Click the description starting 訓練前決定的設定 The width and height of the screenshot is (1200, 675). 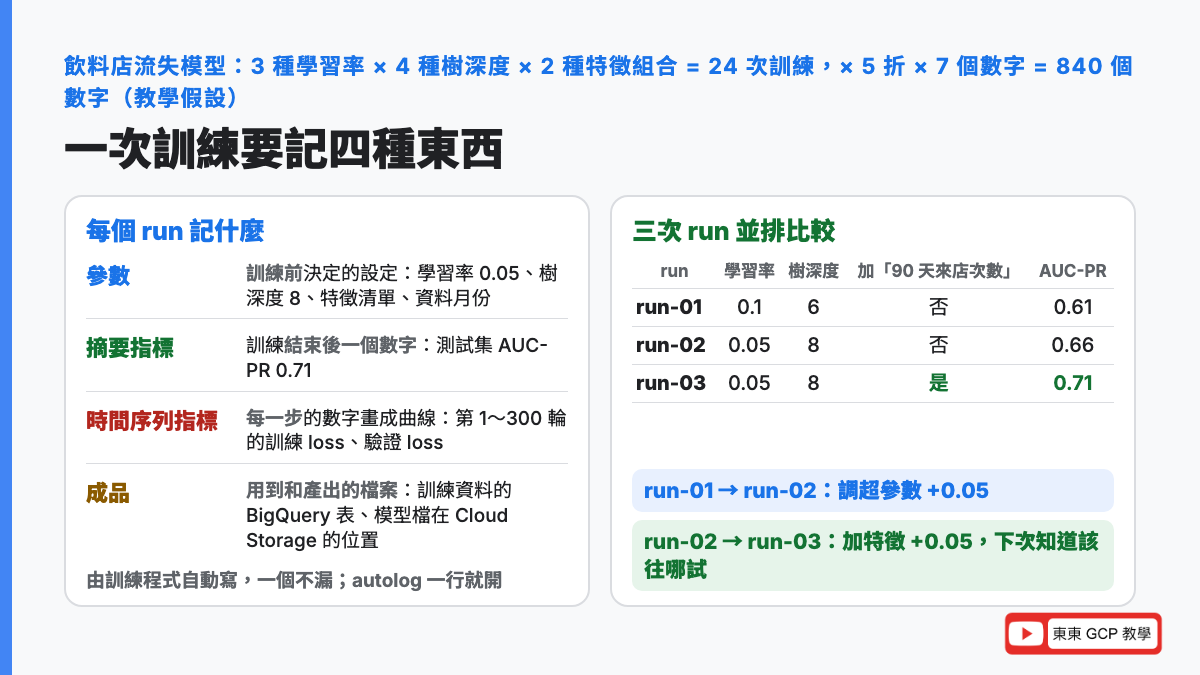[x=402, y=286]
